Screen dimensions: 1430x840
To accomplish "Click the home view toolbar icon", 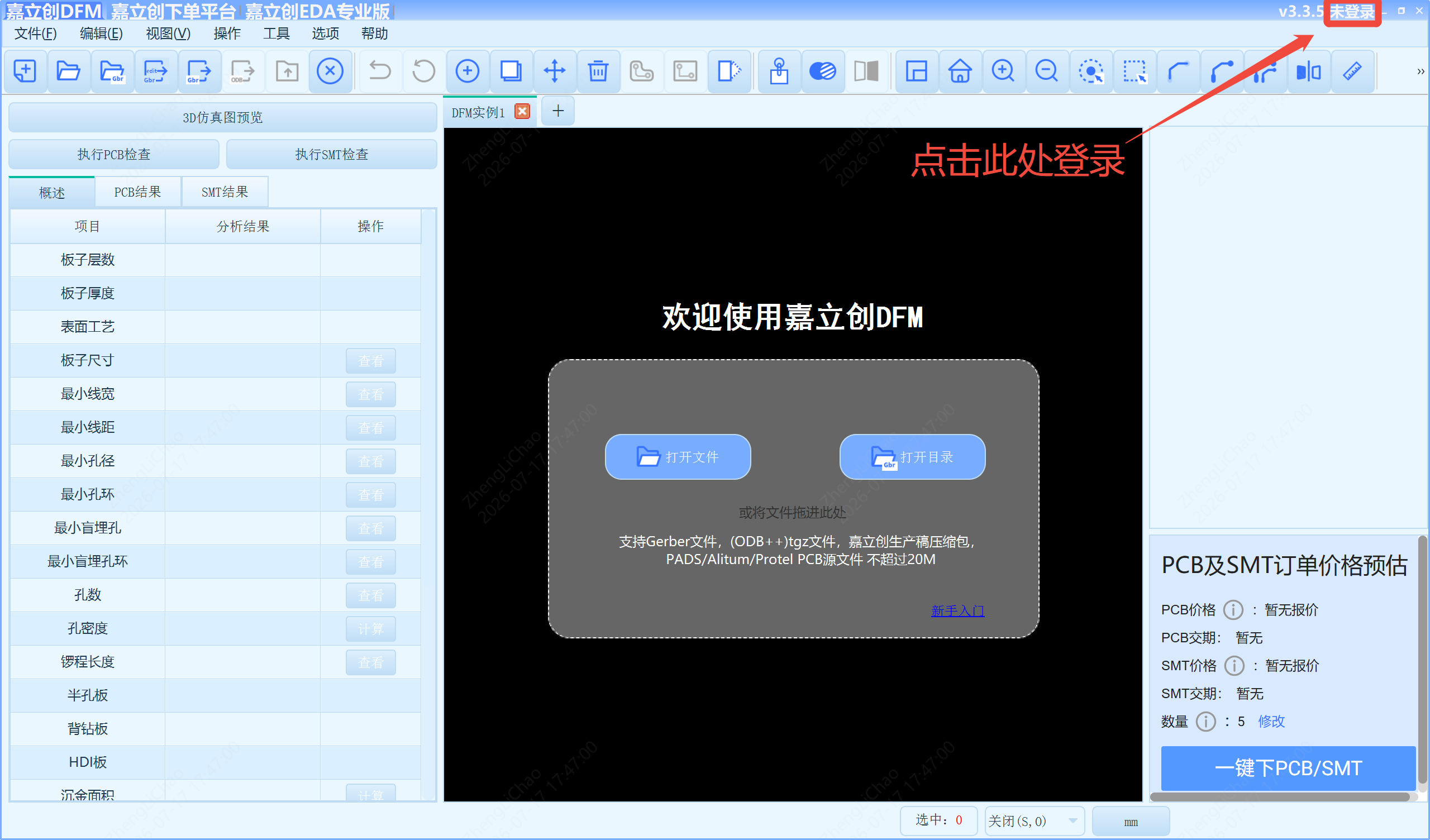I will point(960,71).
